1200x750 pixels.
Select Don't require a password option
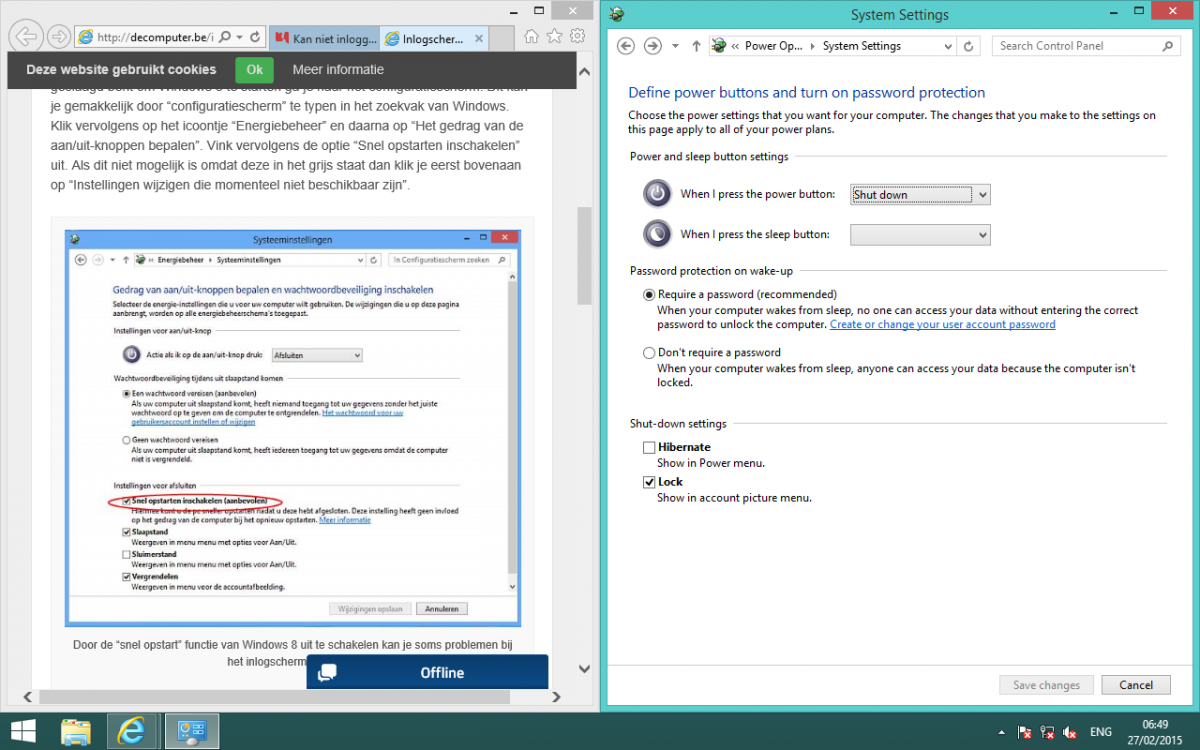(650, 352)
